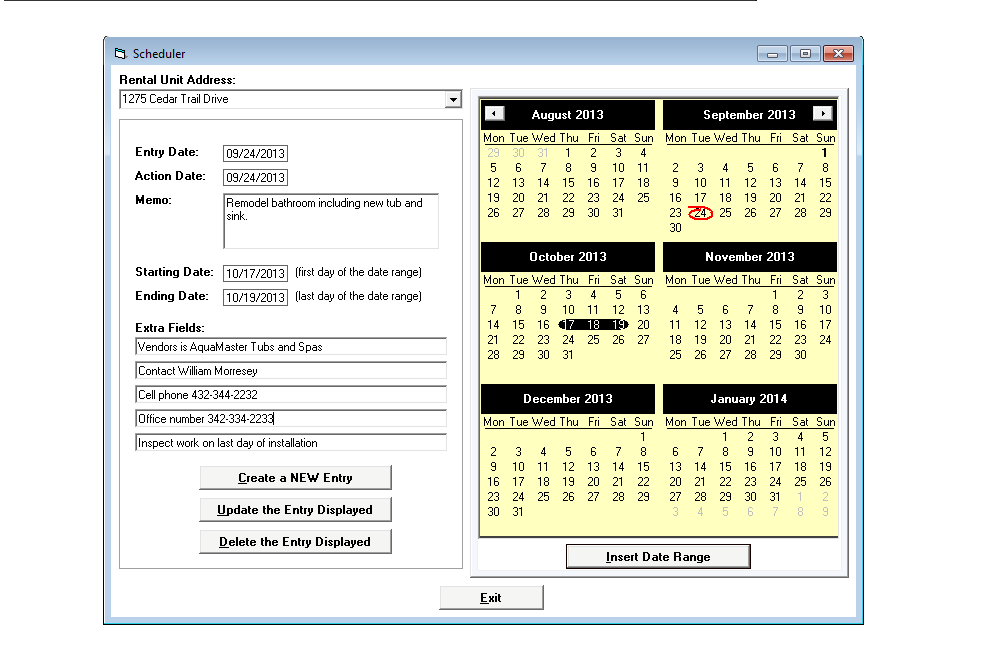Select October 17 in the calendar
The width and height of the screenshot is (1000, 670).
tap(569, 325)
